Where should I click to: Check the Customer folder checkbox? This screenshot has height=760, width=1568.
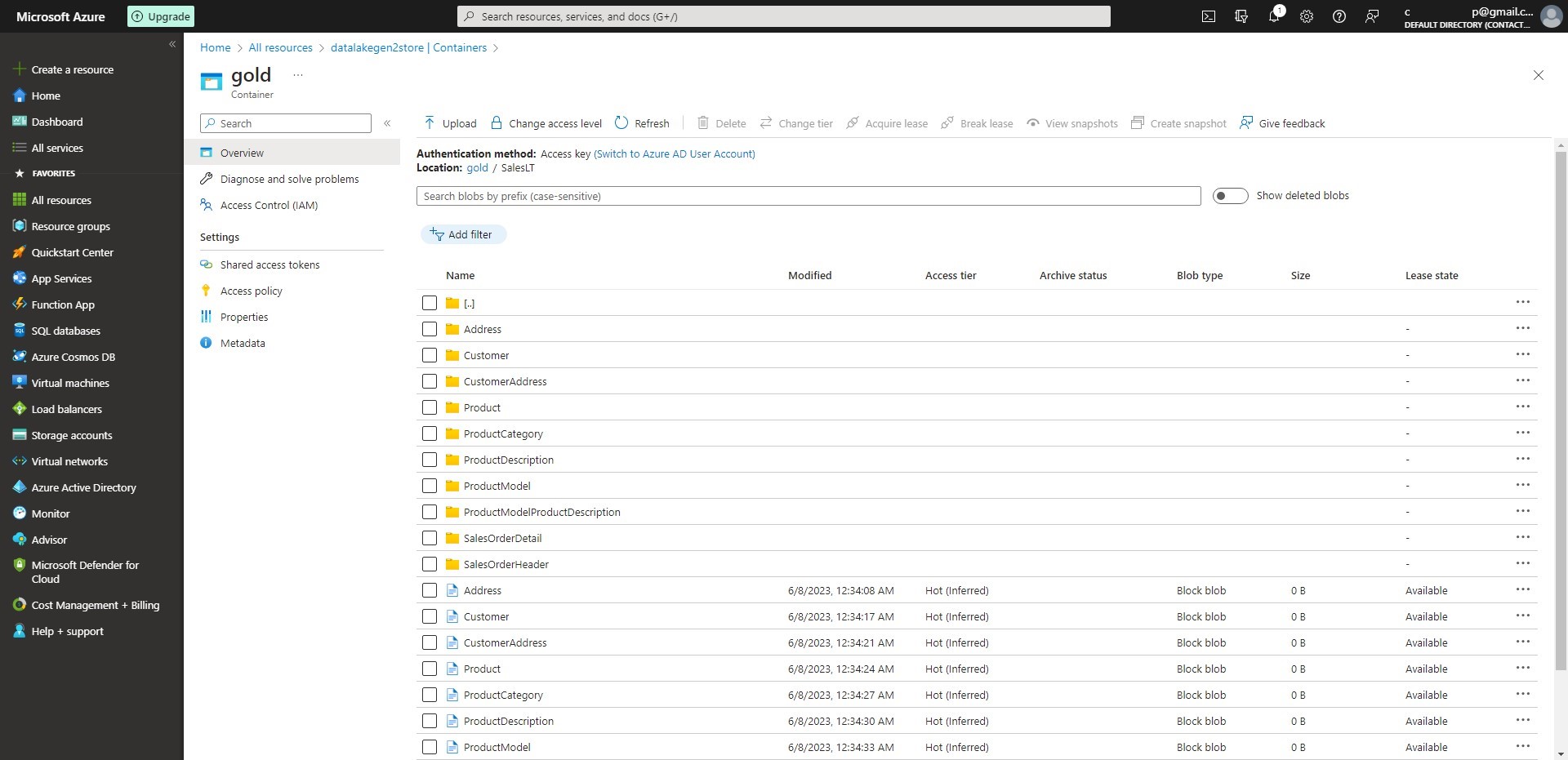pos(430,355)
